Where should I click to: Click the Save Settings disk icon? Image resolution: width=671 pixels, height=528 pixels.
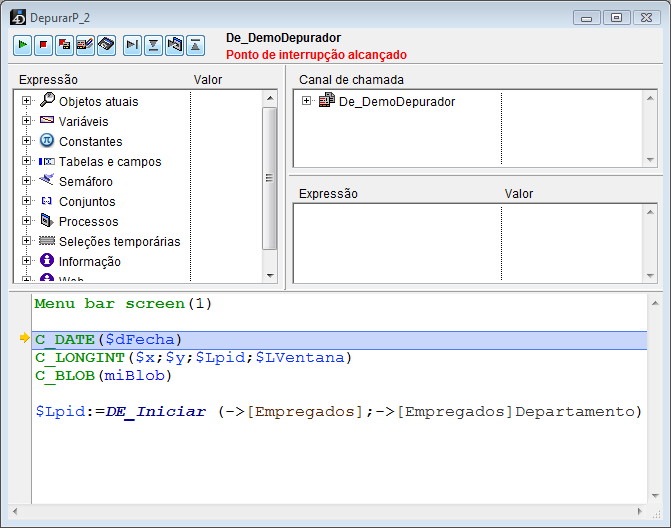106,45
